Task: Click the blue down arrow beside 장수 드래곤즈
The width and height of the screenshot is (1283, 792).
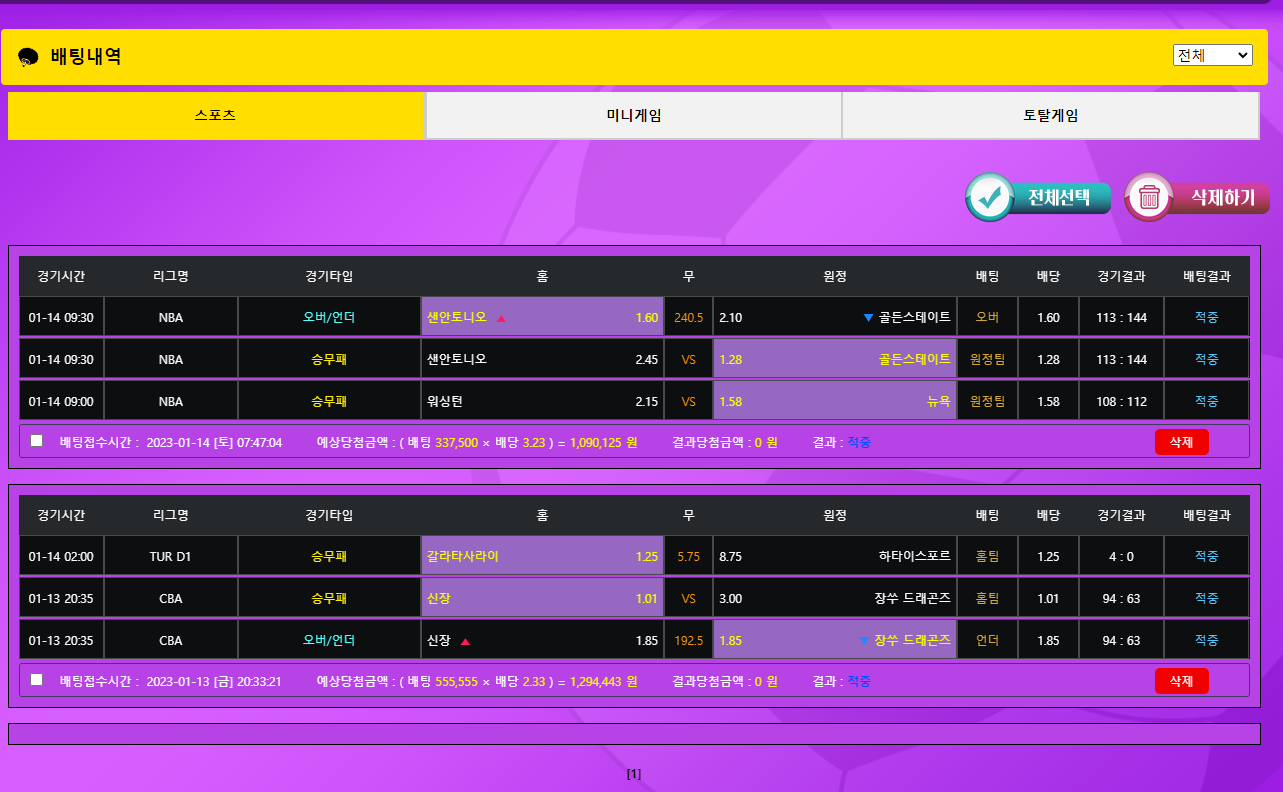Action: 863,641
